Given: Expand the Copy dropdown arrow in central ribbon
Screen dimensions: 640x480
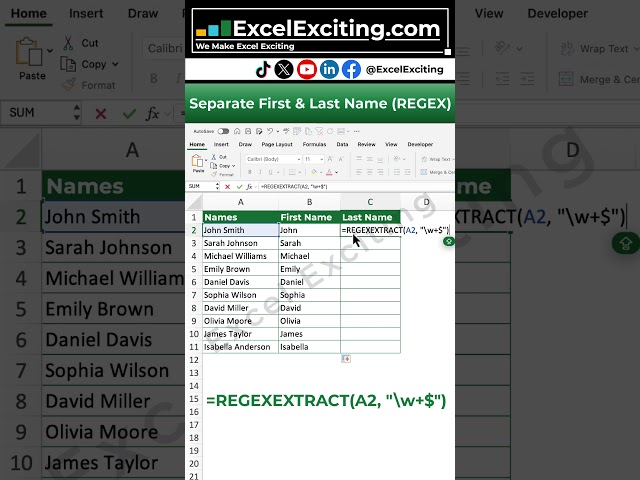Looking at the screenshot, I should [x=233, y=166].
